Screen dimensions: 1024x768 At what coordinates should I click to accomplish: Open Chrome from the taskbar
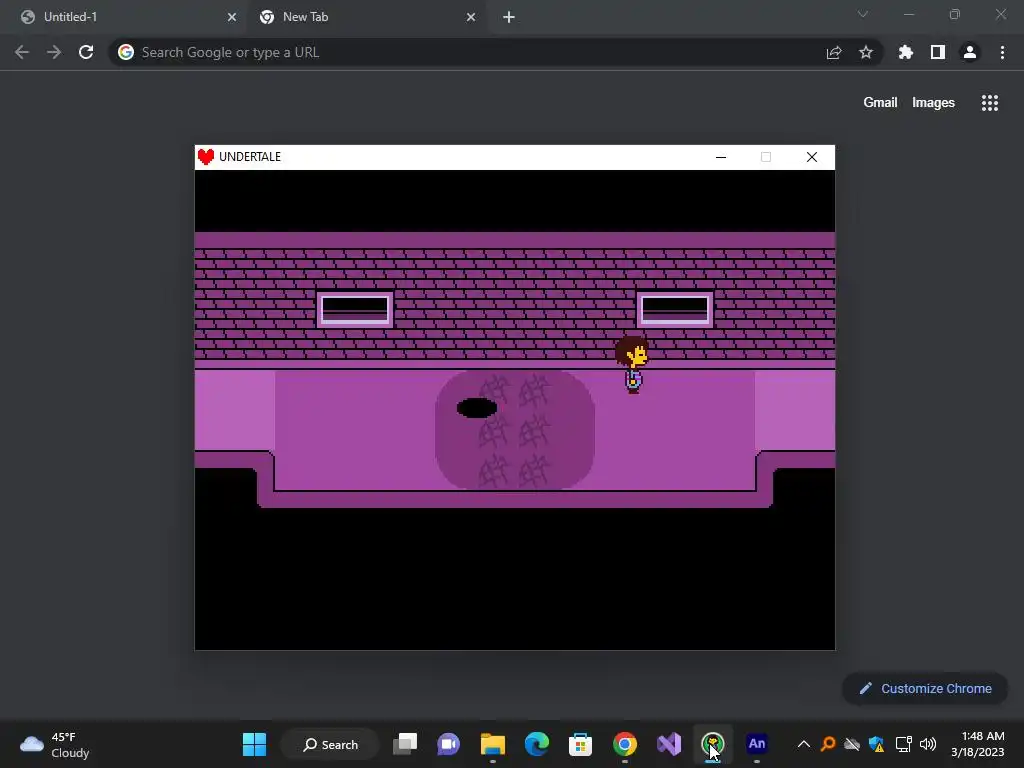click(625, 744)
